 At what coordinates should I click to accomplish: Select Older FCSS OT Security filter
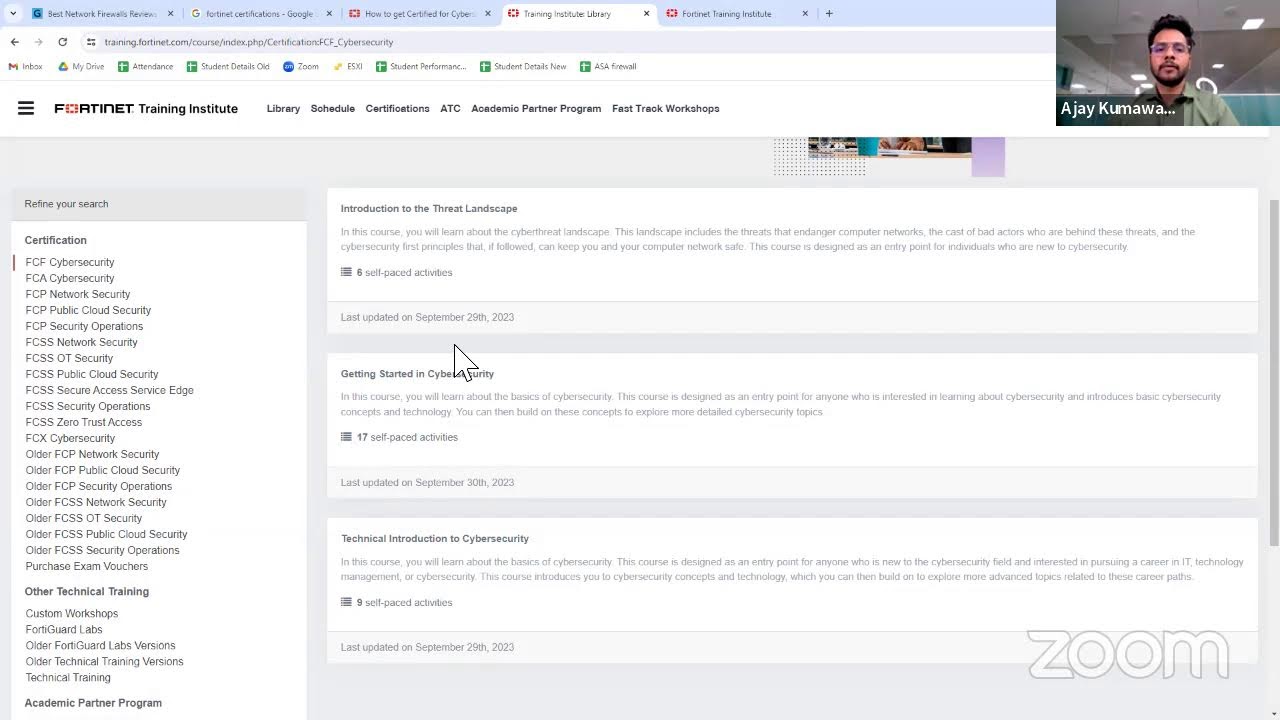pyautogui.click(x=84, y=518)
